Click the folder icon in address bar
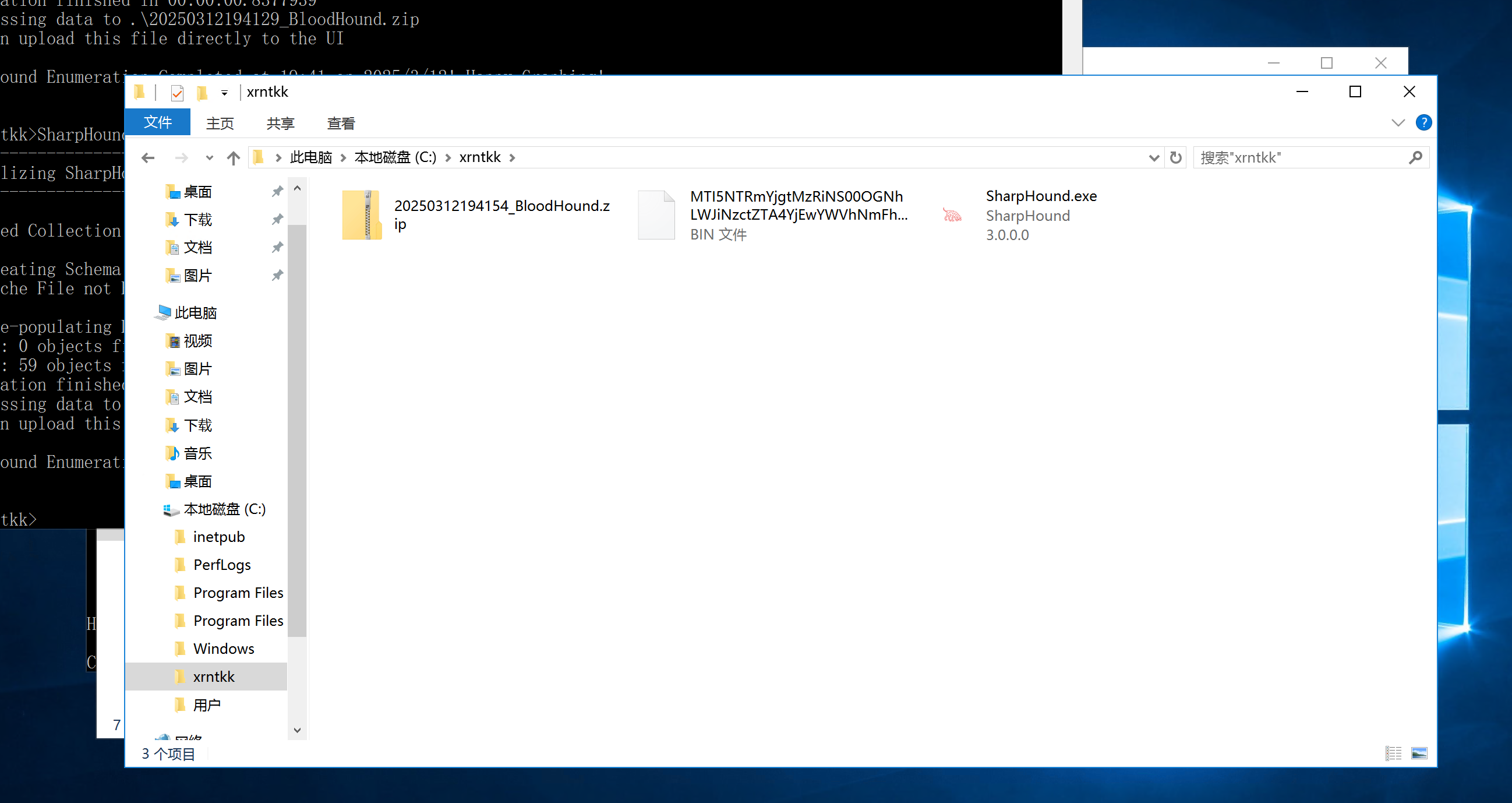The width and height of the screenshot is (1512, 803). [258, 157]
